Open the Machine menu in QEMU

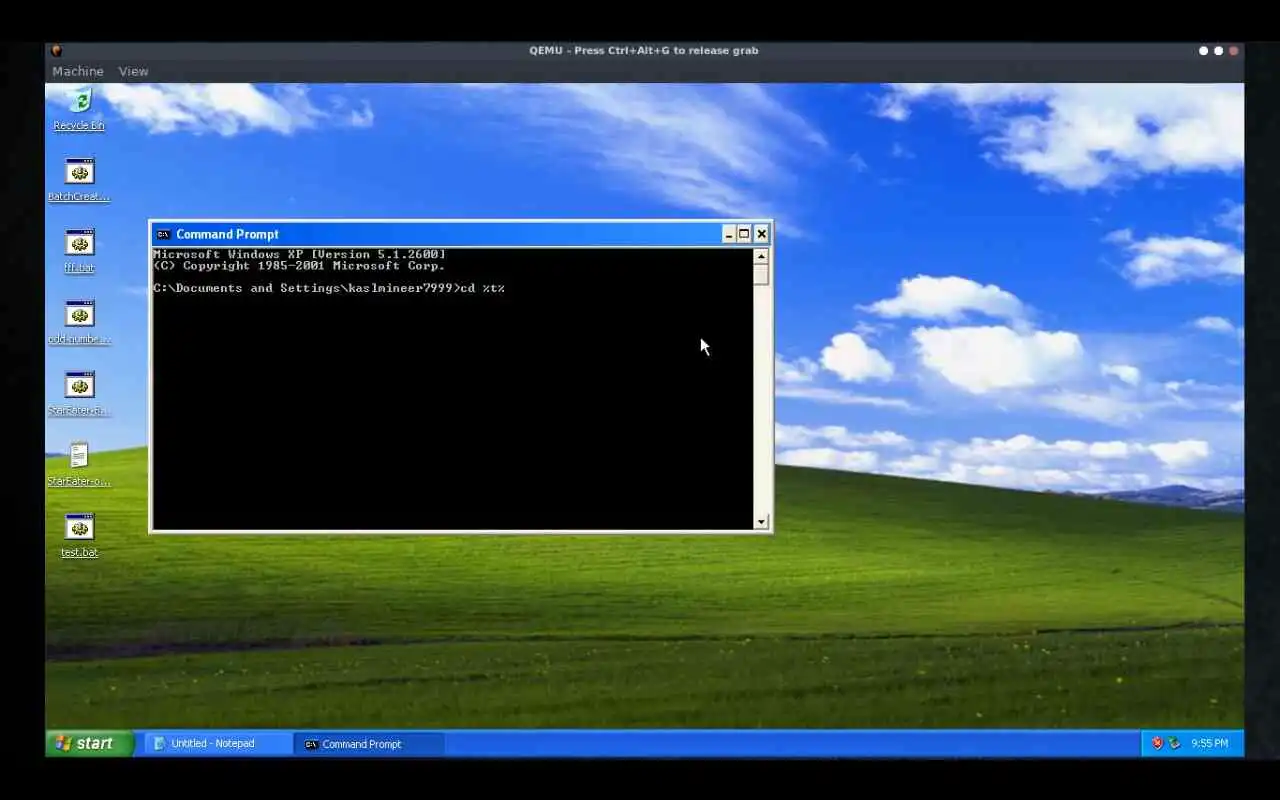[78, 71]
